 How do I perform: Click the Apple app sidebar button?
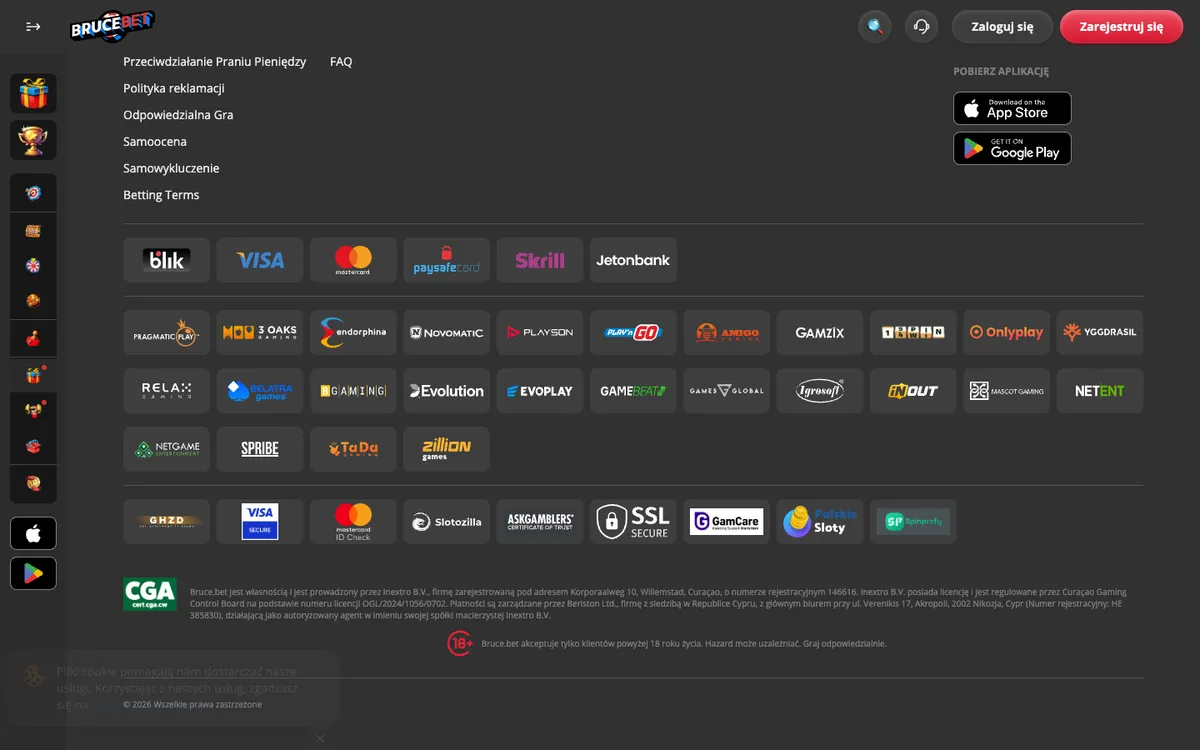point(33,533)
